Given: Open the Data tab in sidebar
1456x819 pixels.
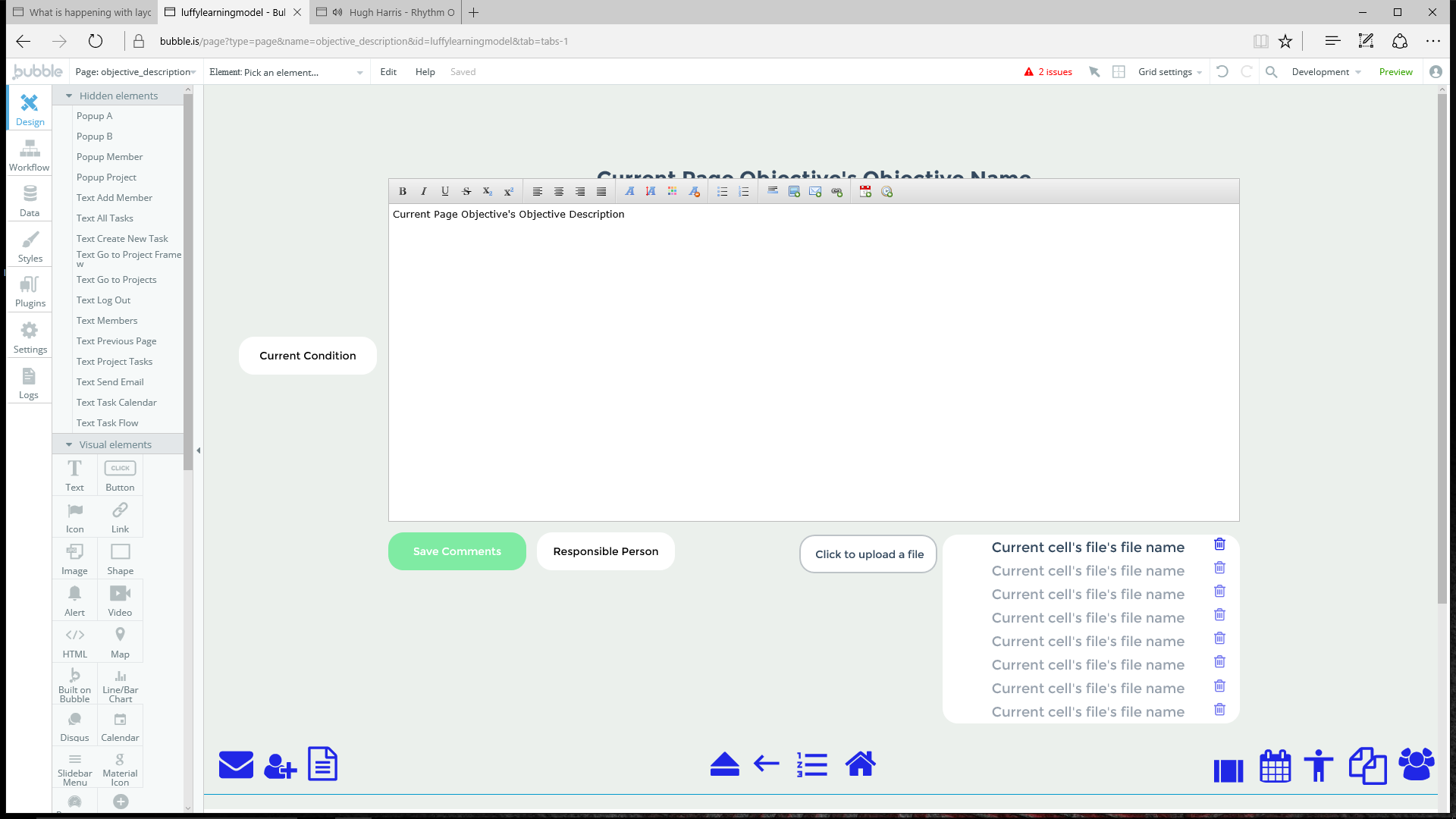Looking at the screenshot, I should (30, 201).
